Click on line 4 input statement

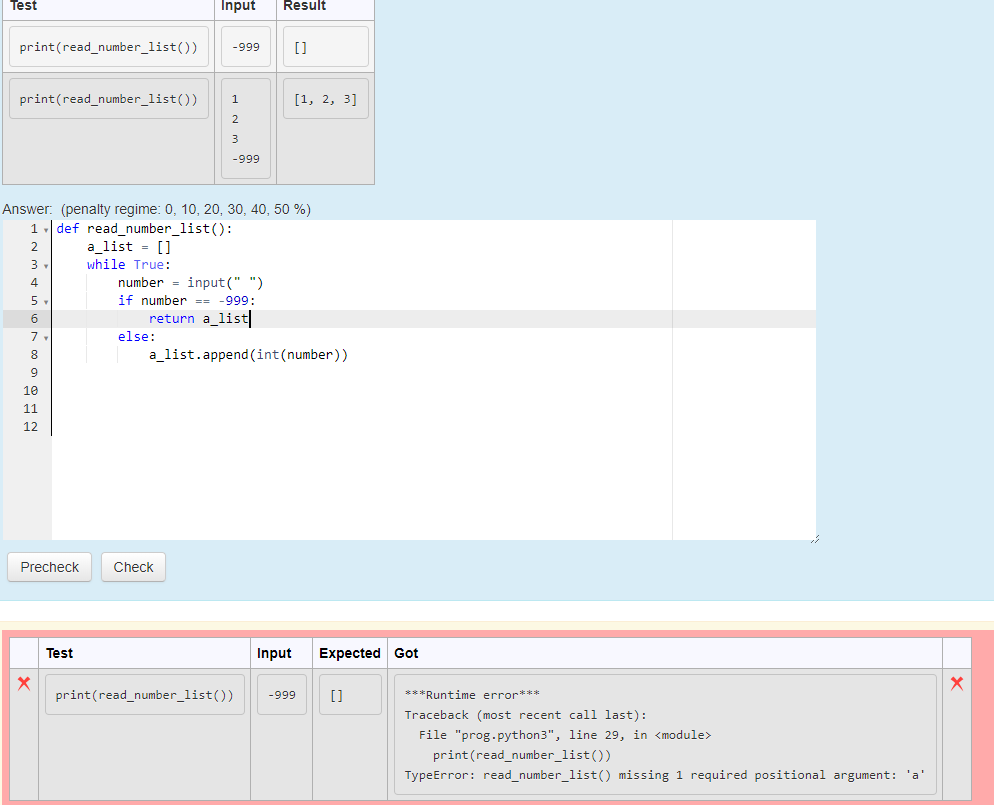point(190,283)
